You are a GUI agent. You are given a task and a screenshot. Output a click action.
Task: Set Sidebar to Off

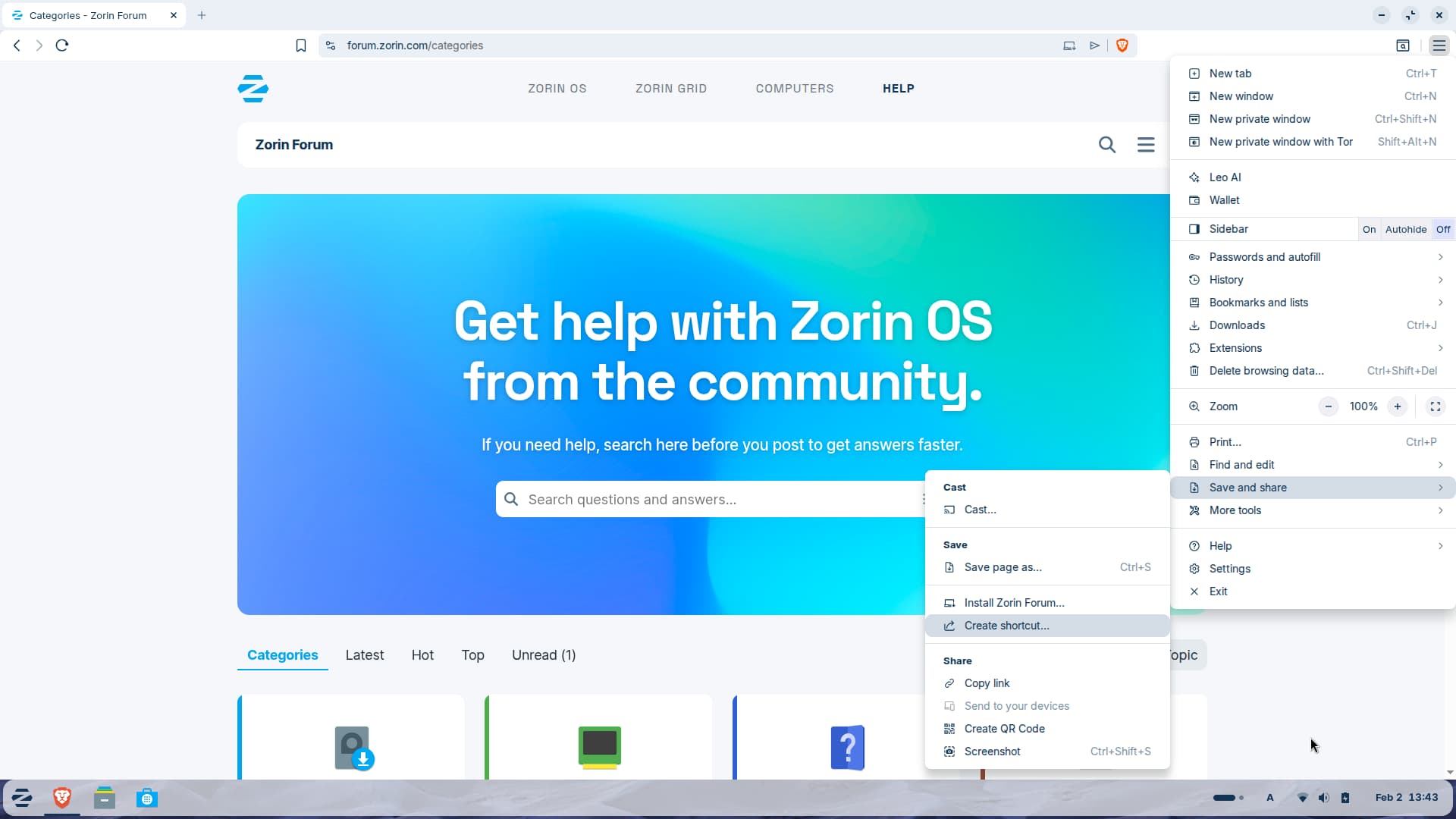(x=1442, y=229)
